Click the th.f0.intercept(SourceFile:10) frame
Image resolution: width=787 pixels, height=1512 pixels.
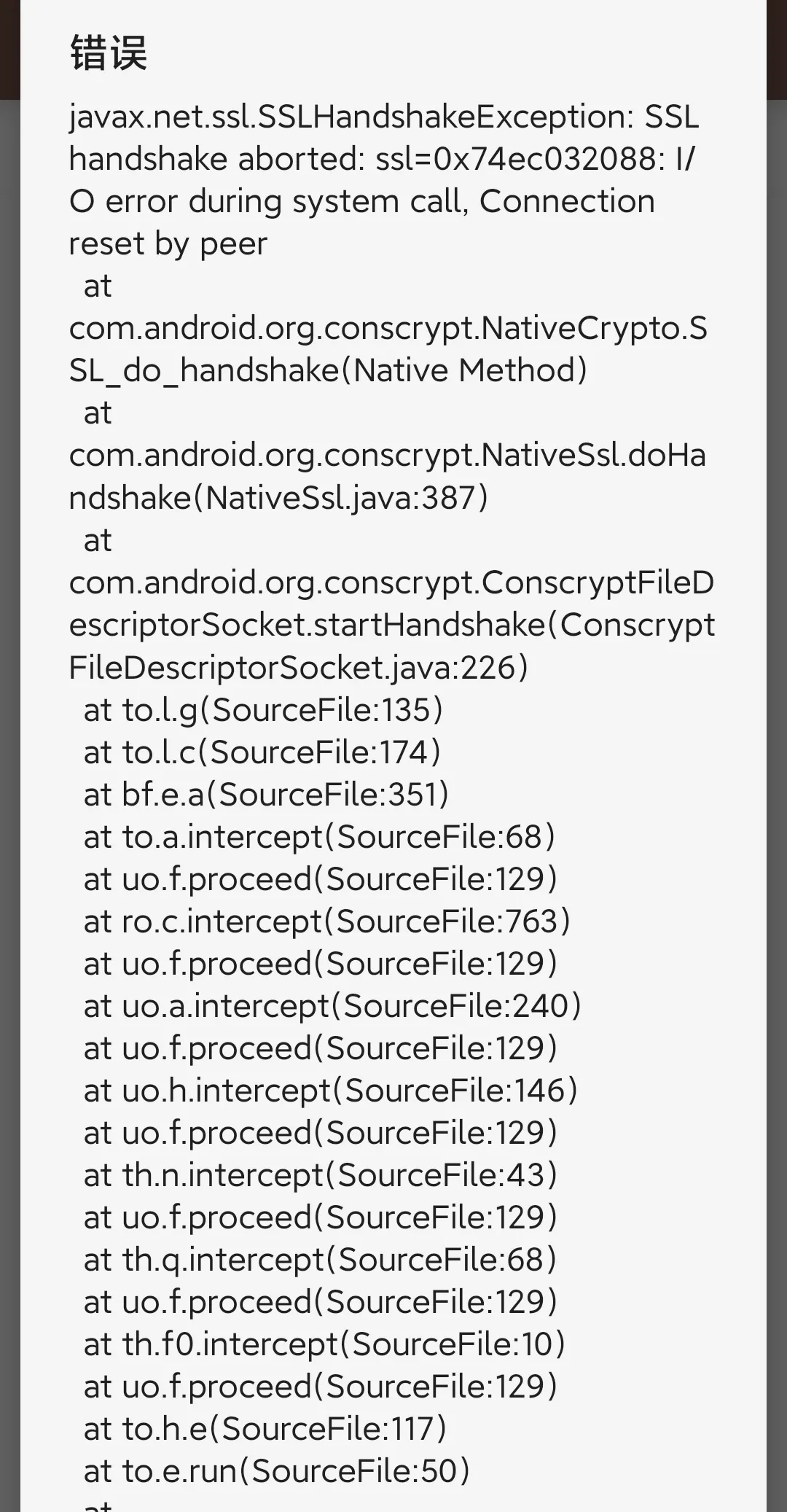[x=324, y=1344]
